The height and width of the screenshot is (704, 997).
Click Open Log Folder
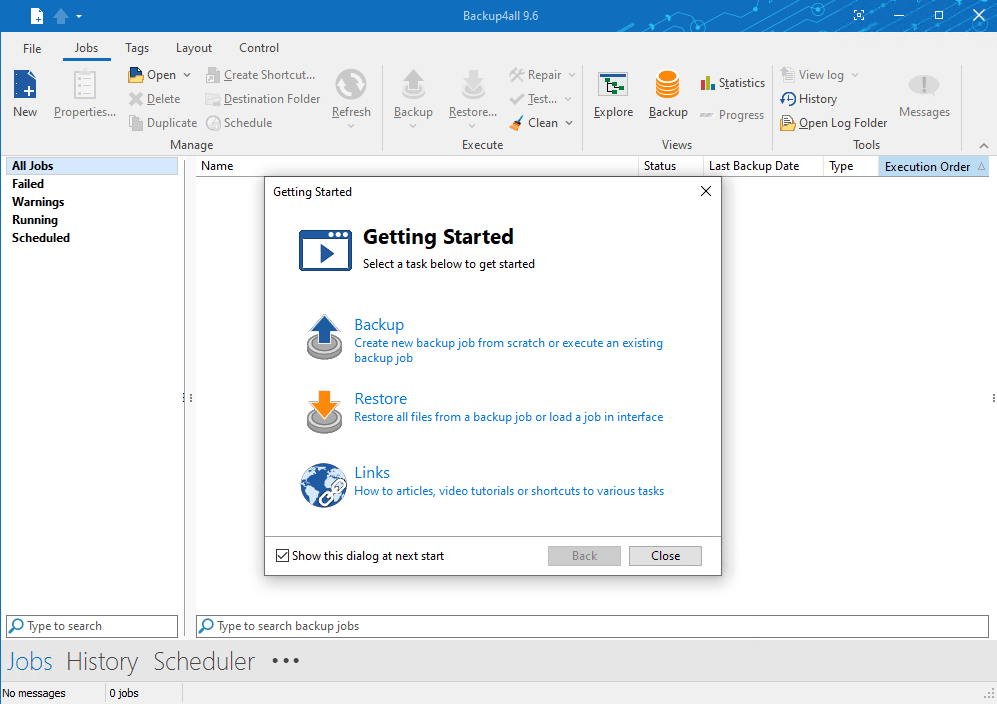coord(834,123)
